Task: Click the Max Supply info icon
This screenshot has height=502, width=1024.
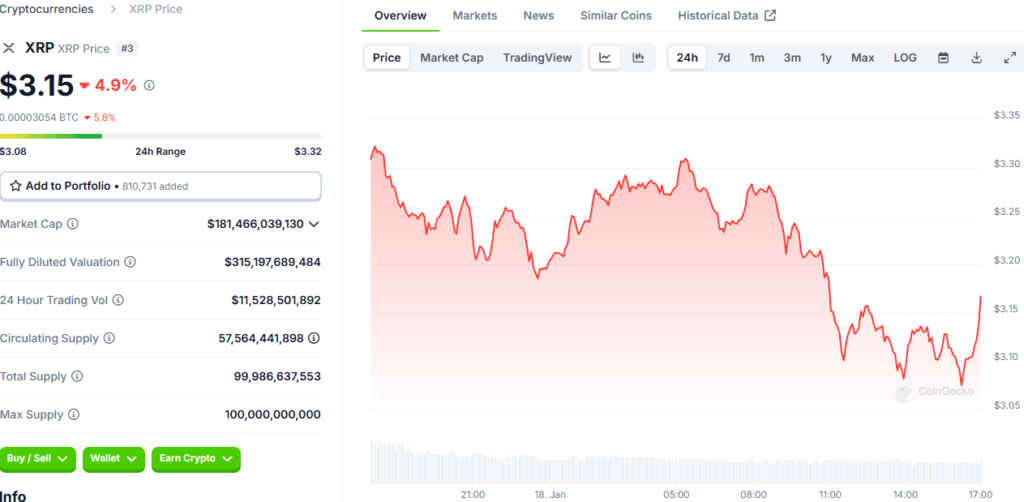Action: click(74, 415)
